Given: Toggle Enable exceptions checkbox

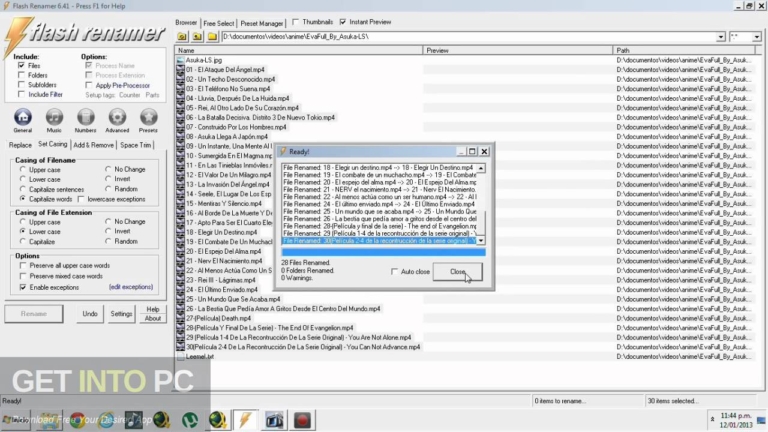Looking at the screenshot, I should point(23,288).
